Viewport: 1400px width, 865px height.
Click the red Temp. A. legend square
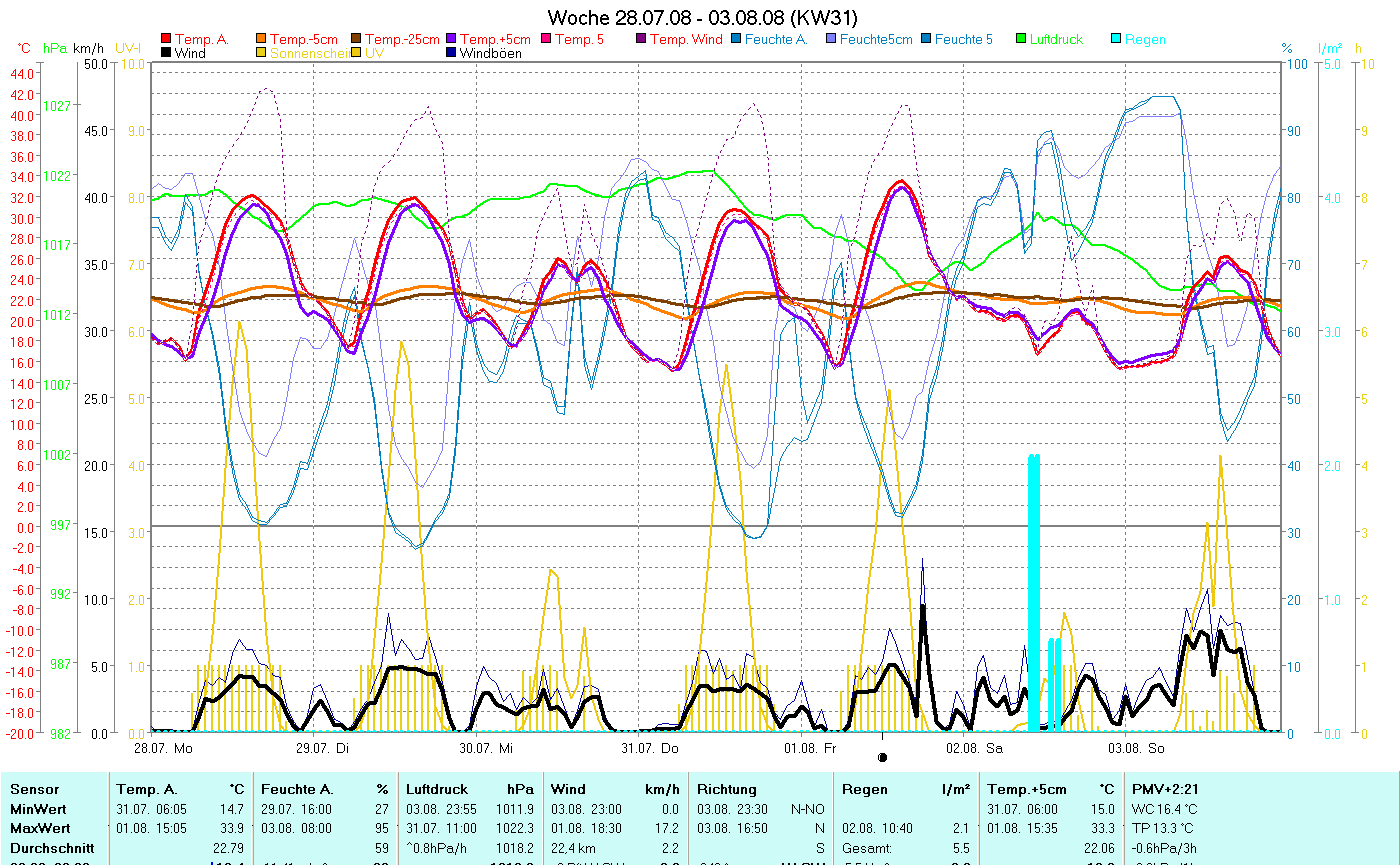pos(166,40)
